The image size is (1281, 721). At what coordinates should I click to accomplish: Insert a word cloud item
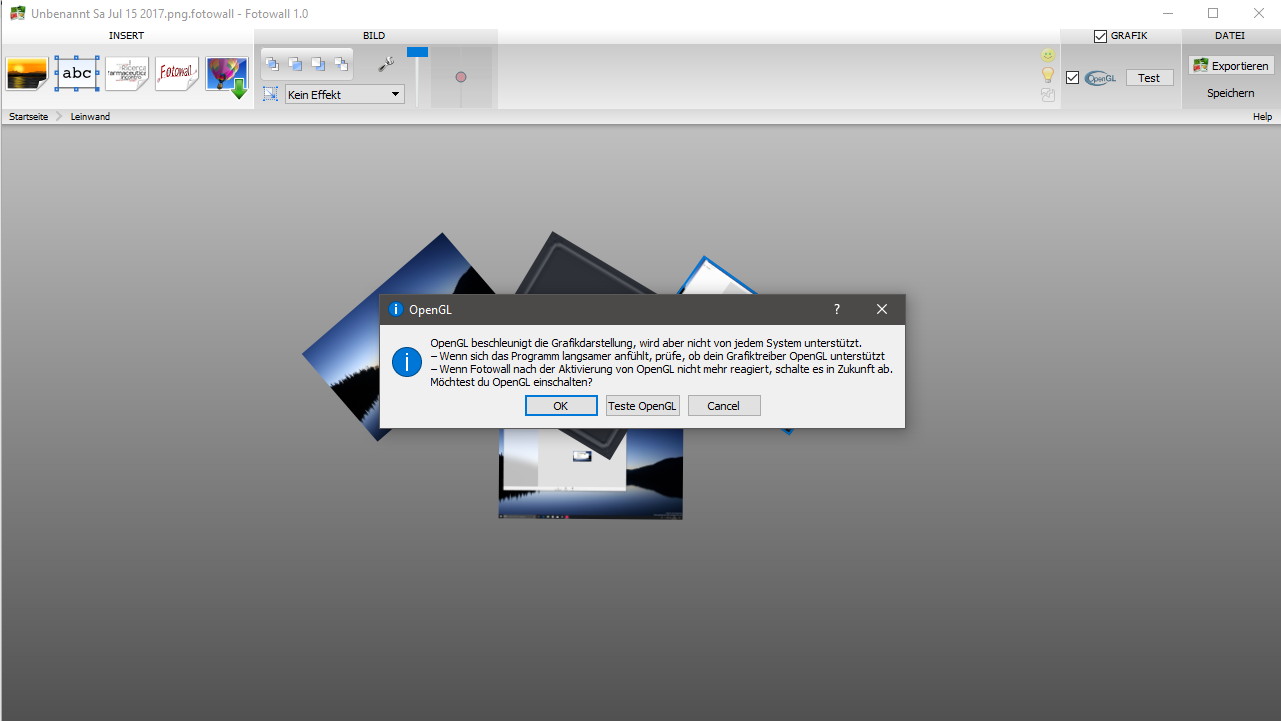[x=127, y=73]
